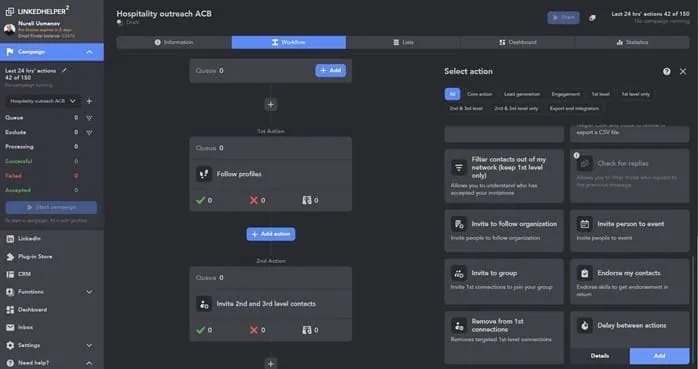
Task: Open successful count under Follow profiles
Action: [204, 200]
